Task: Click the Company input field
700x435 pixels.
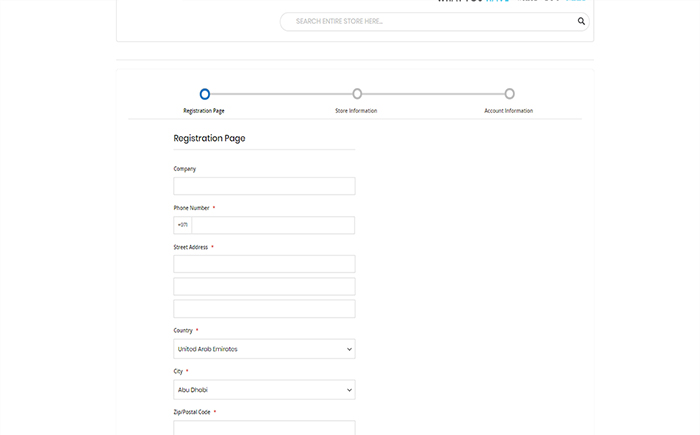Action: click(x=264, y=186)
